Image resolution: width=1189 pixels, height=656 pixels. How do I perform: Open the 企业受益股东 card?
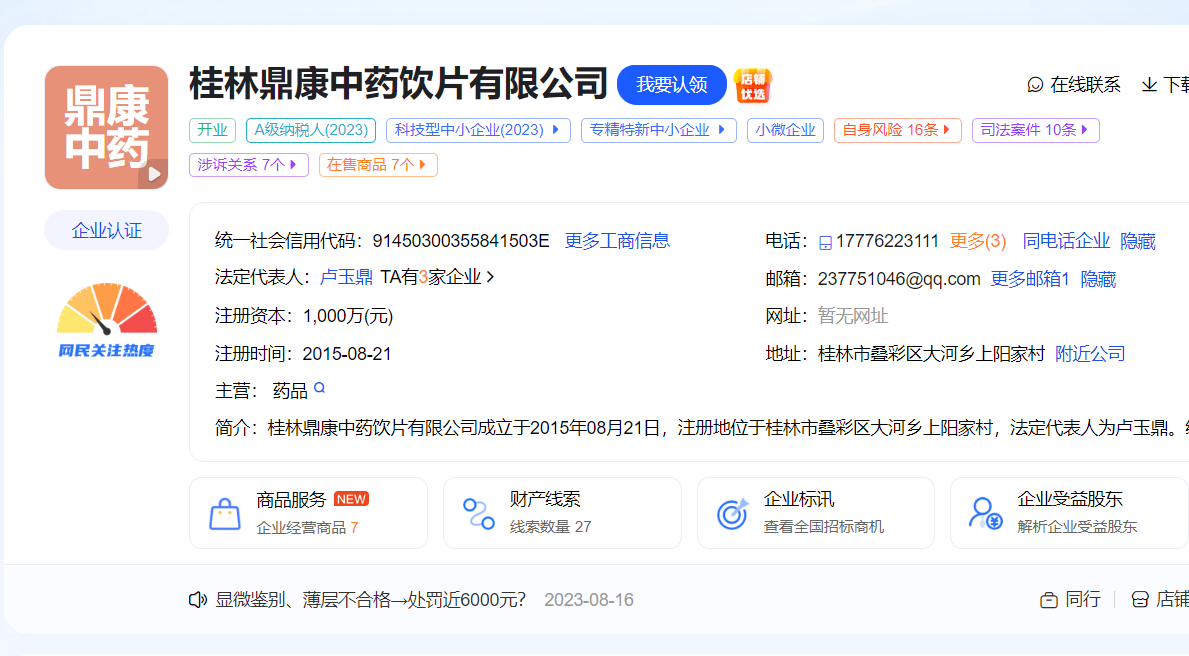pyautogui.click(x=1069, y=513)
